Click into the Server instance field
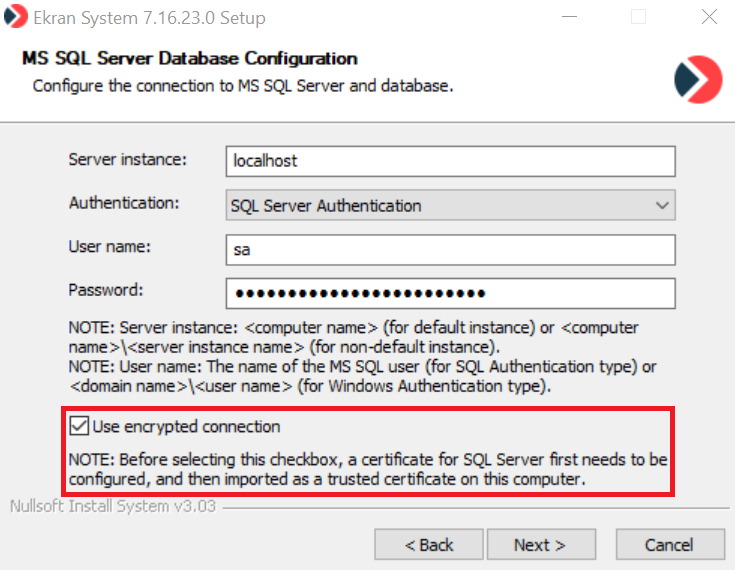This screenshot has height=570, width=735. [451, 161]
